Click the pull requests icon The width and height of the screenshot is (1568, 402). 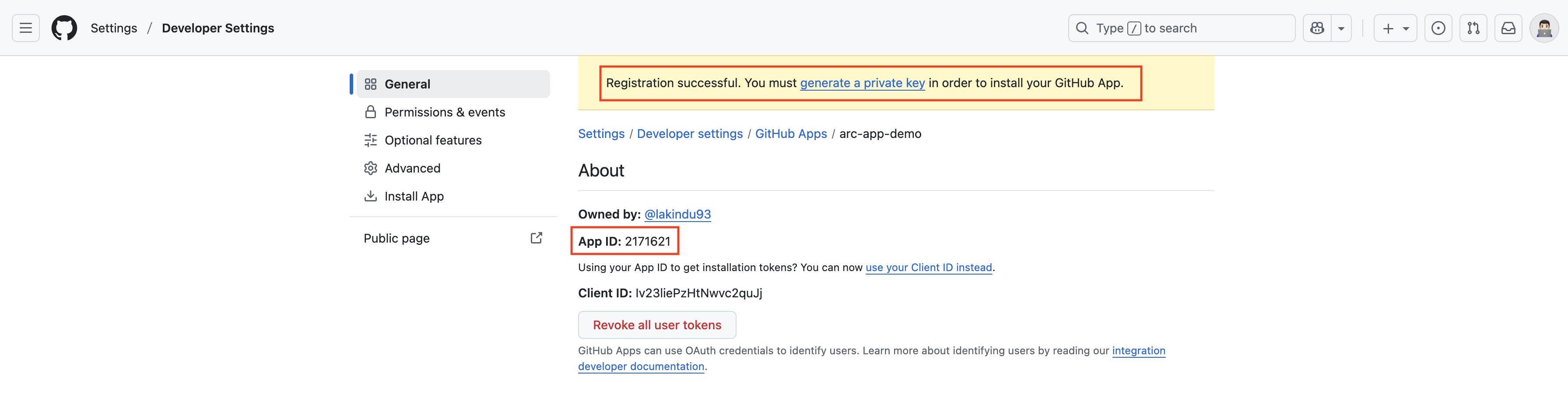(x=1473, y=28)
